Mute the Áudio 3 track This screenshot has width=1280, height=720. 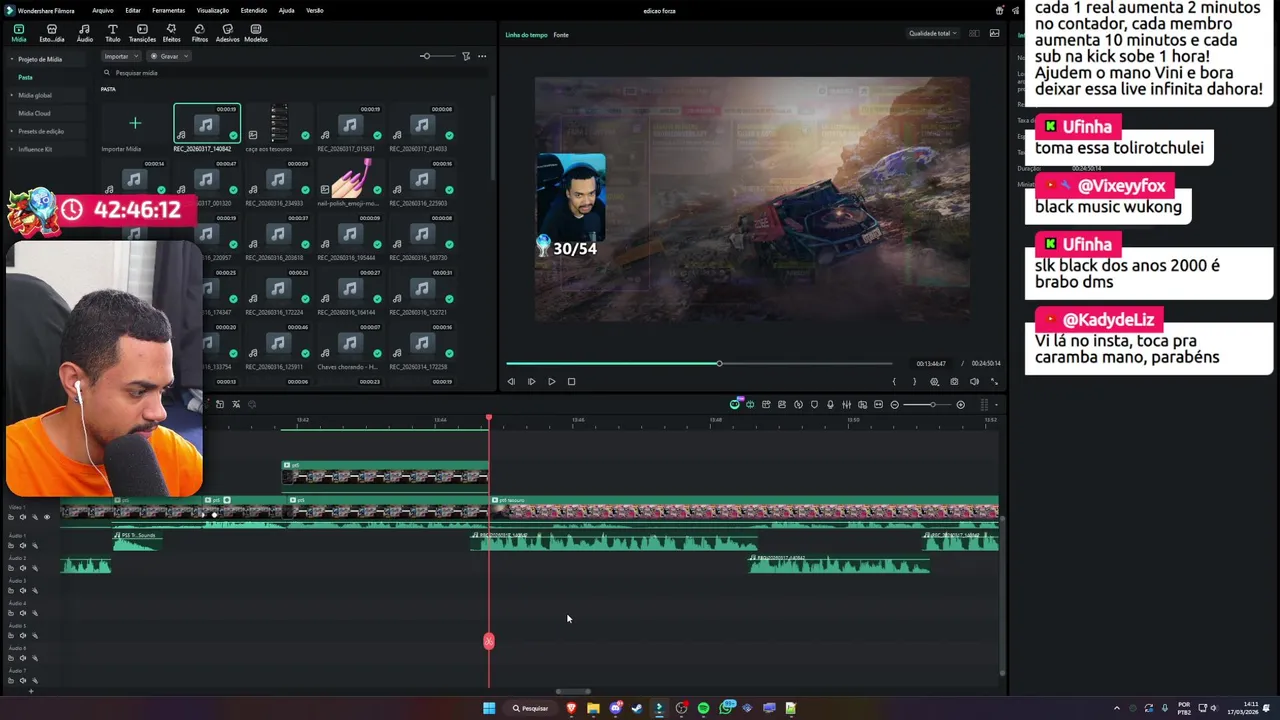pyautogui.click(x=22, y=591)
